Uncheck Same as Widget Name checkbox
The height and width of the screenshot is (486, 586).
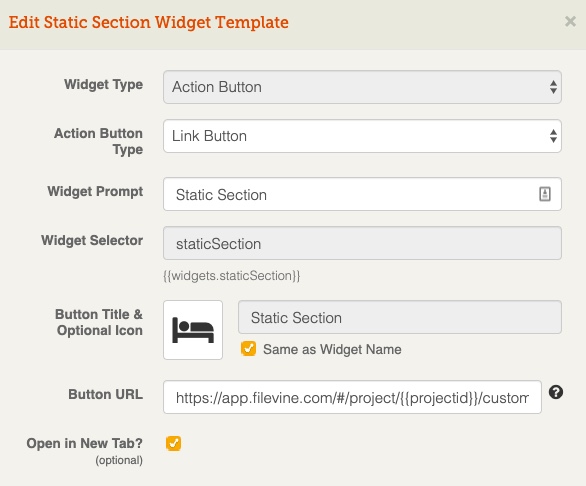tap(249, 348)
